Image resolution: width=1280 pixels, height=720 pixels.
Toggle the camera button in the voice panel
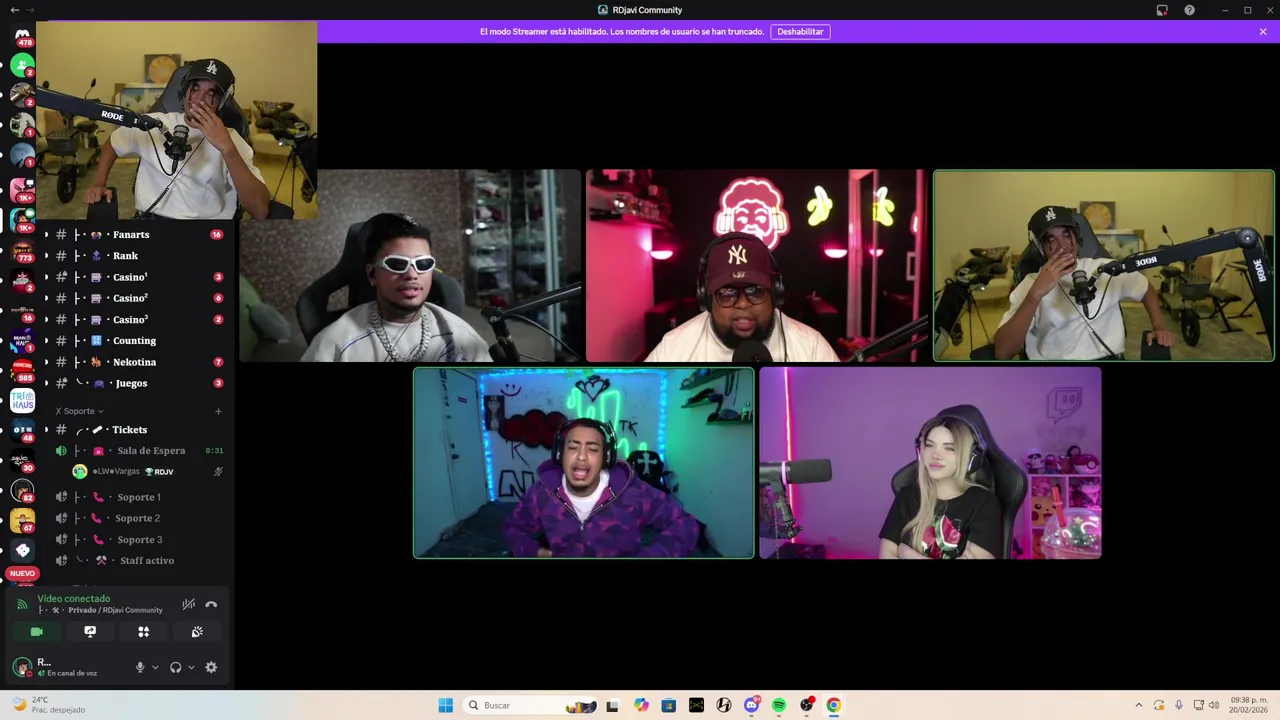click(x=37, y=632)
